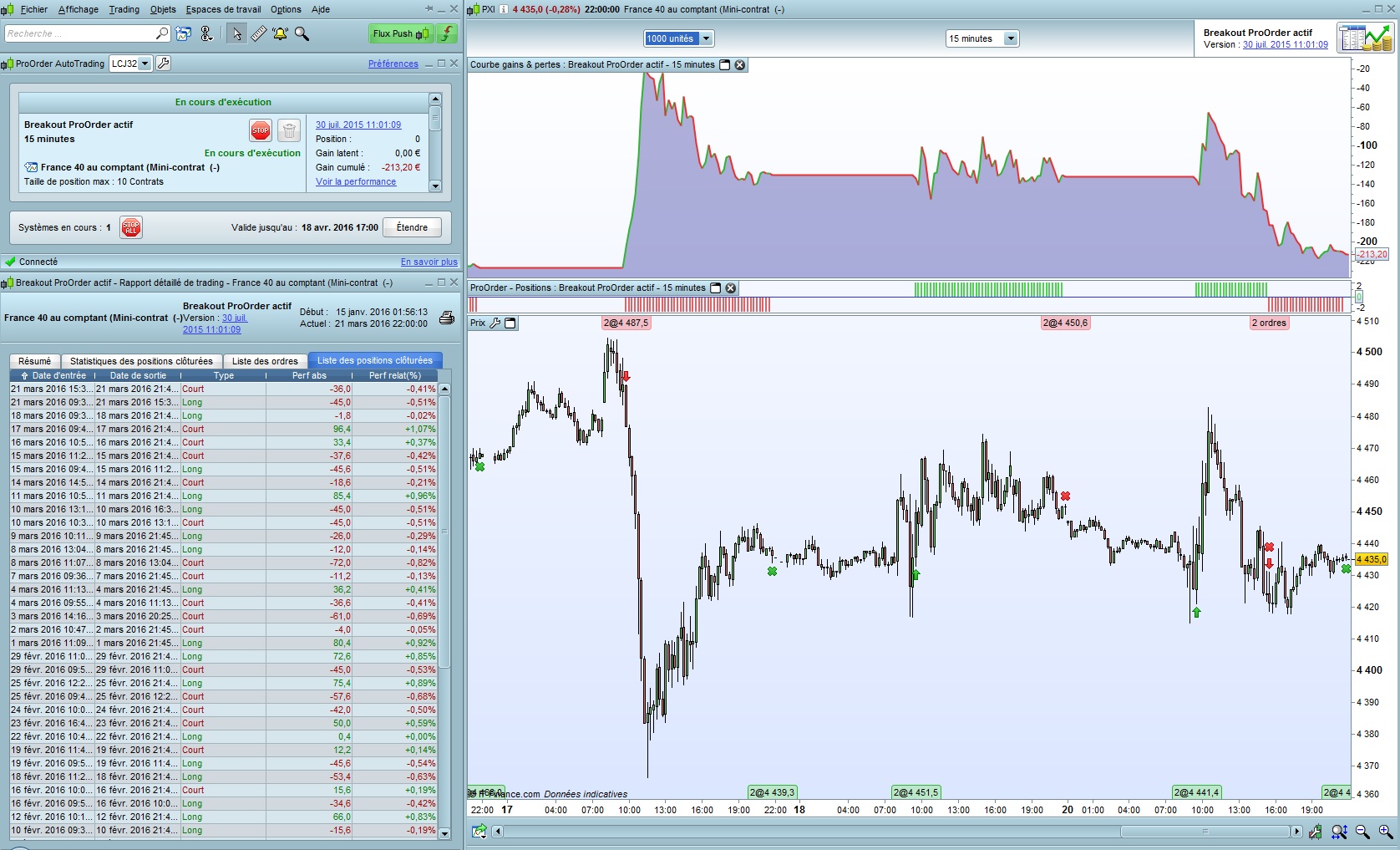Sort by the Date de sortie column header
The image size is (1400, 850).
[x=139, y=375]
